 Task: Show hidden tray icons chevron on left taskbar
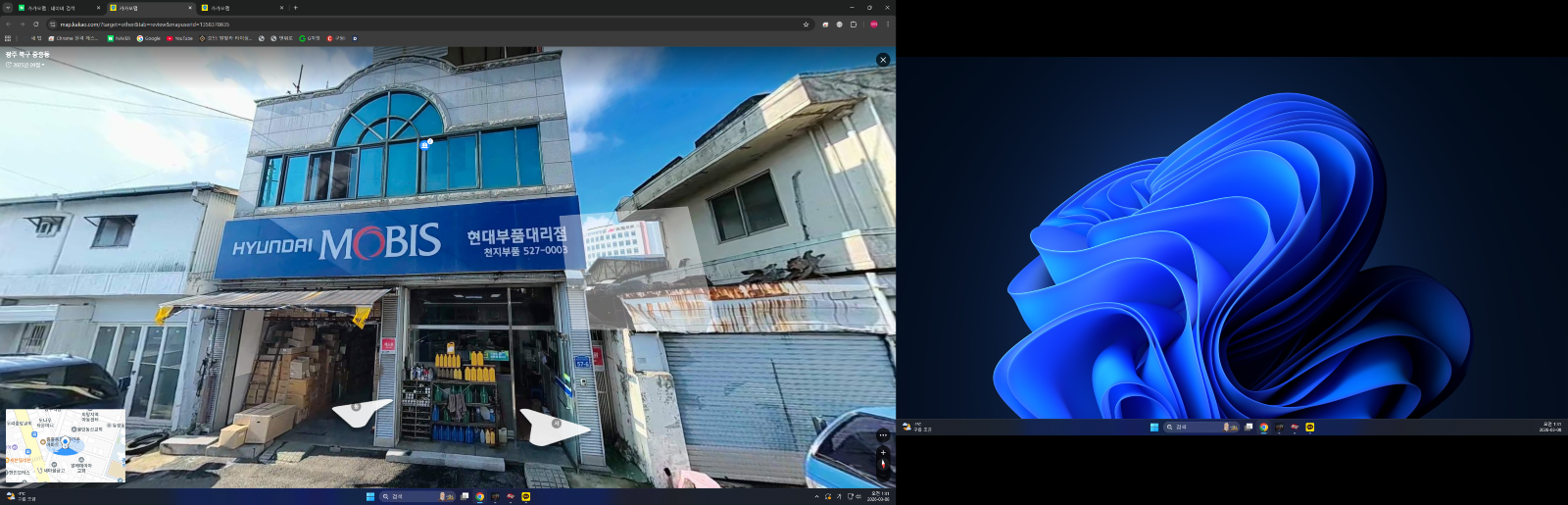[816, 496]
